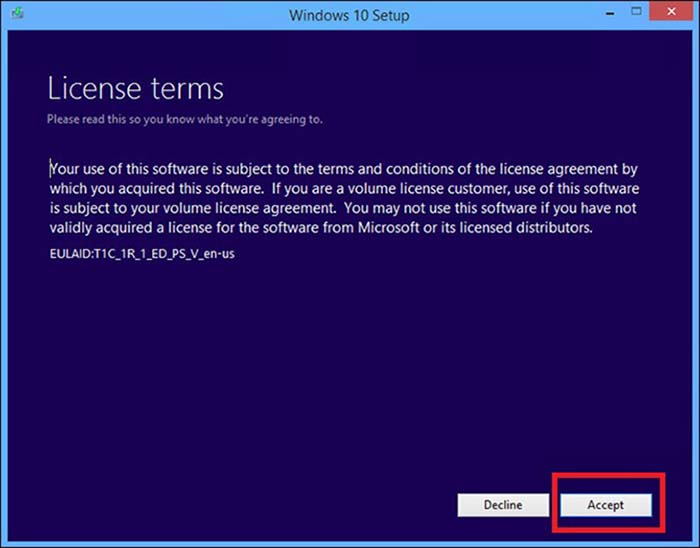Click the "Please read this" subtitle text
The width and height of the screenshot is (700, 548).
coord(184,120)
